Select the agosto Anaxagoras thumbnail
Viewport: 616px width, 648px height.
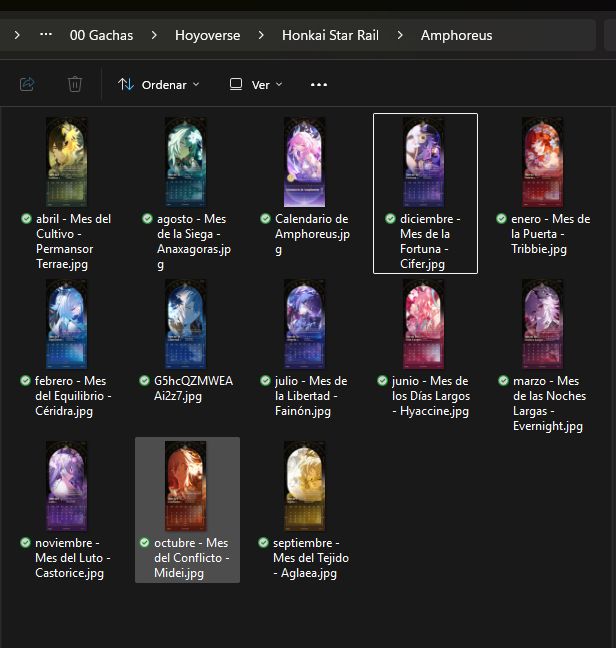(186, 162)
